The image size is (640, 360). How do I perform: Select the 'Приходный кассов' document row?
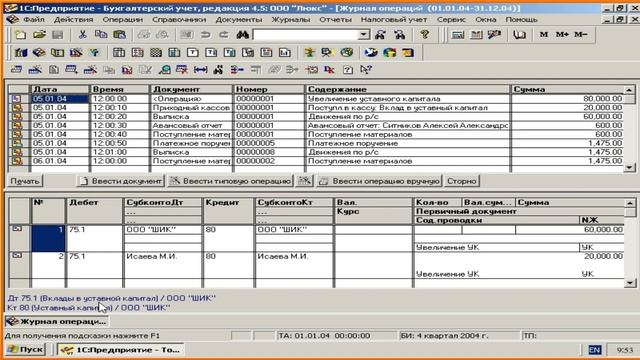(316, 108)
